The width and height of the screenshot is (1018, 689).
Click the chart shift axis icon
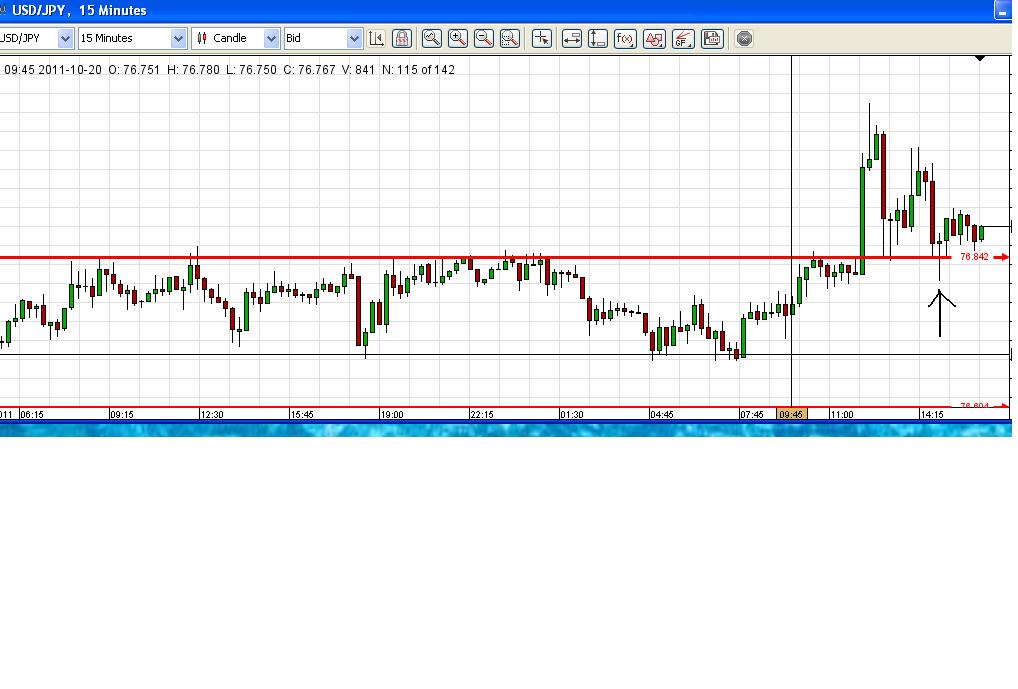pos(377,38)
